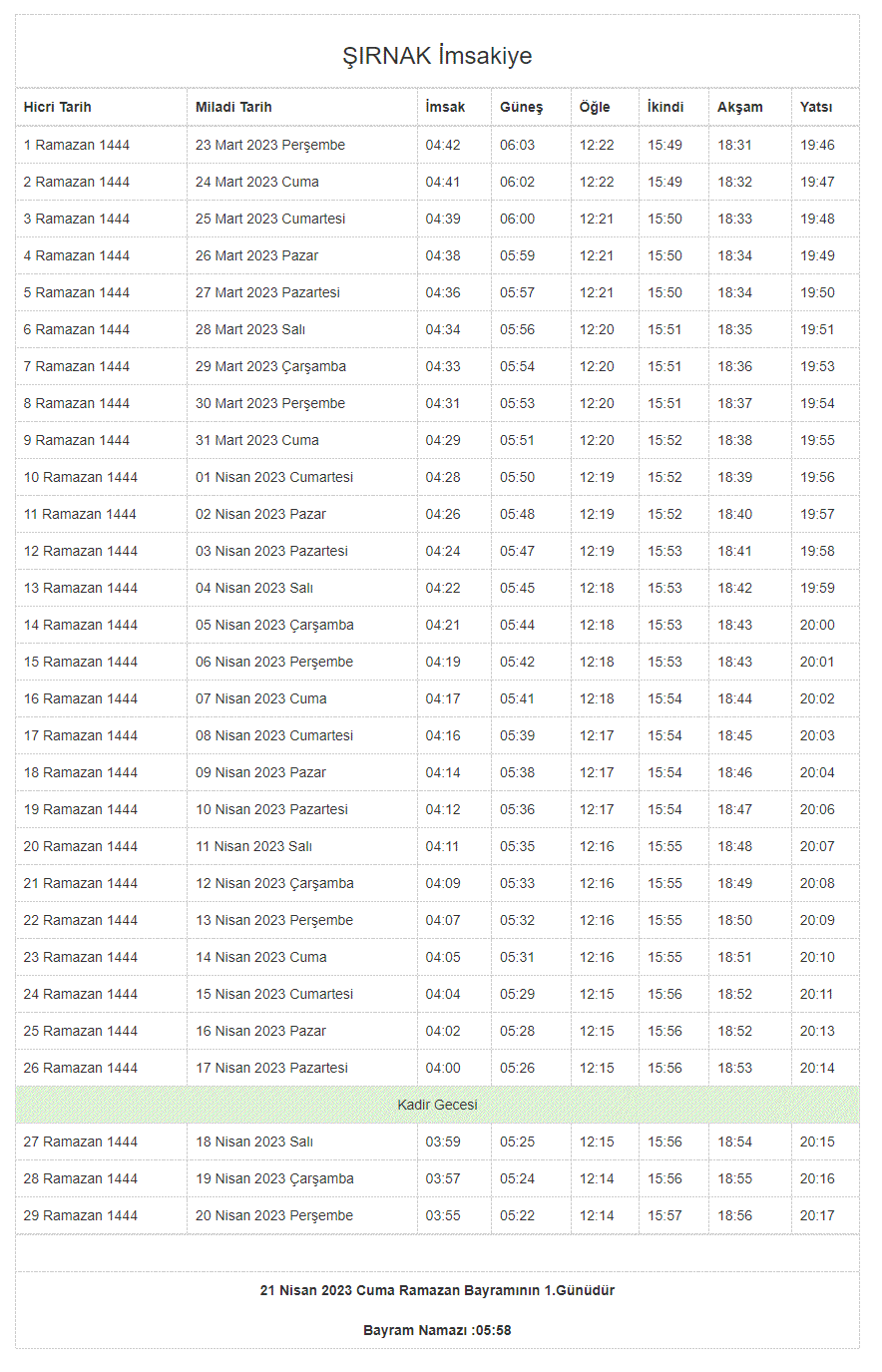Select the İmsak column header
The width and height of the screenshot is (882, 1372).
pyautogui.click(x=445, y=107)
